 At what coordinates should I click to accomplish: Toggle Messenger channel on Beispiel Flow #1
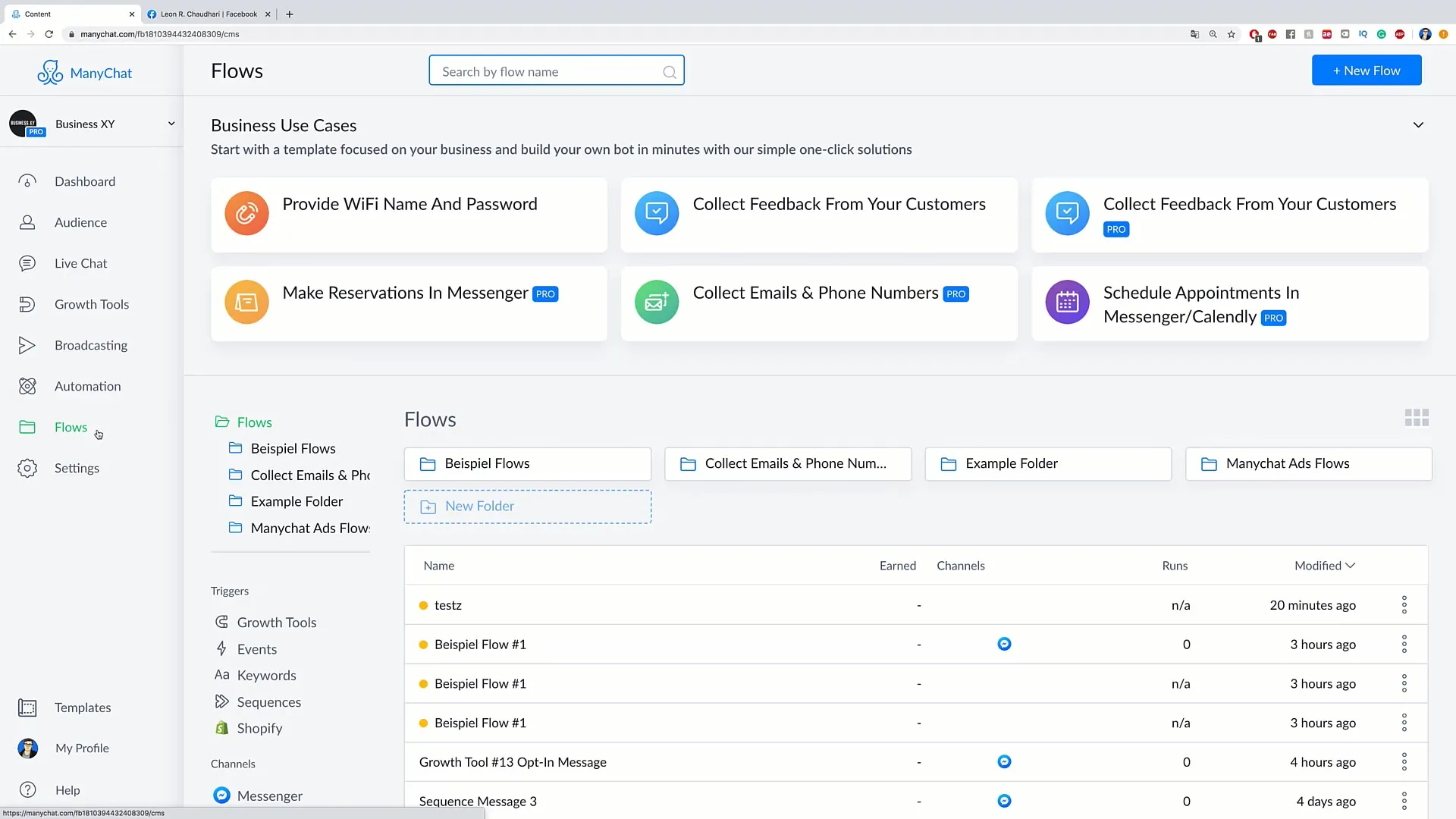click(x=1003, y=643)
